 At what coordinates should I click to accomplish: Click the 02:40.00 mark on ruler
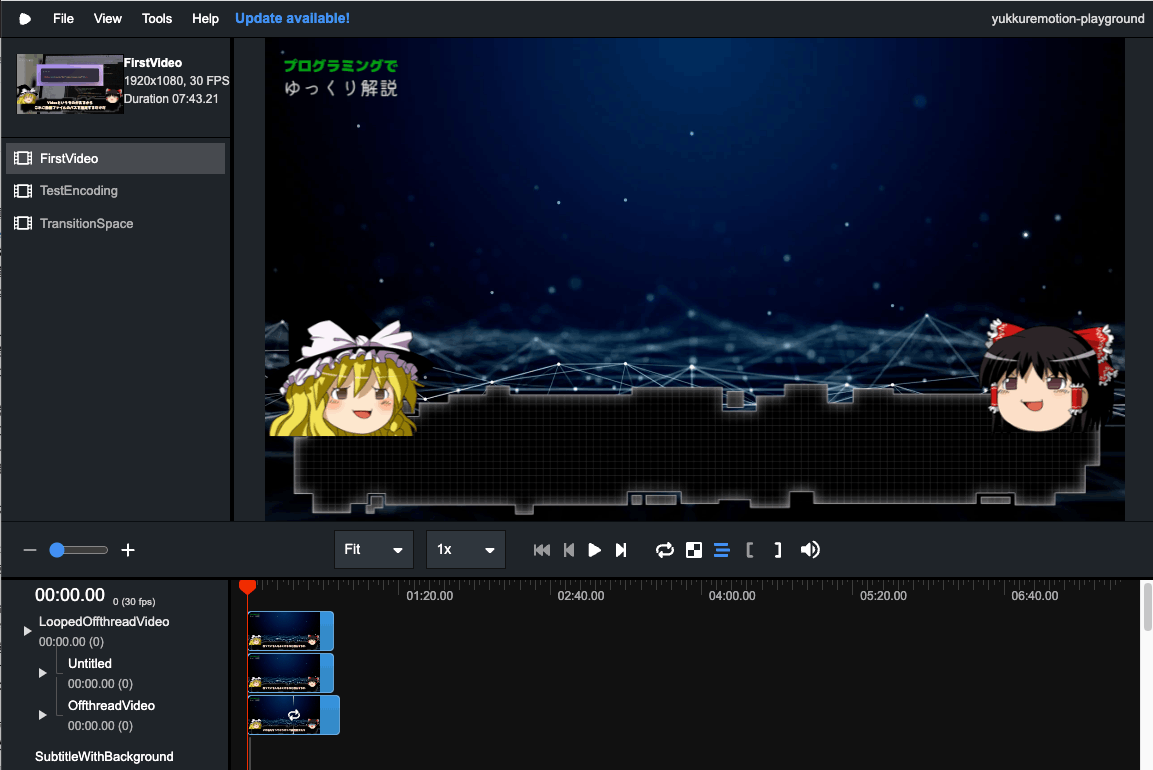point(581,596)
